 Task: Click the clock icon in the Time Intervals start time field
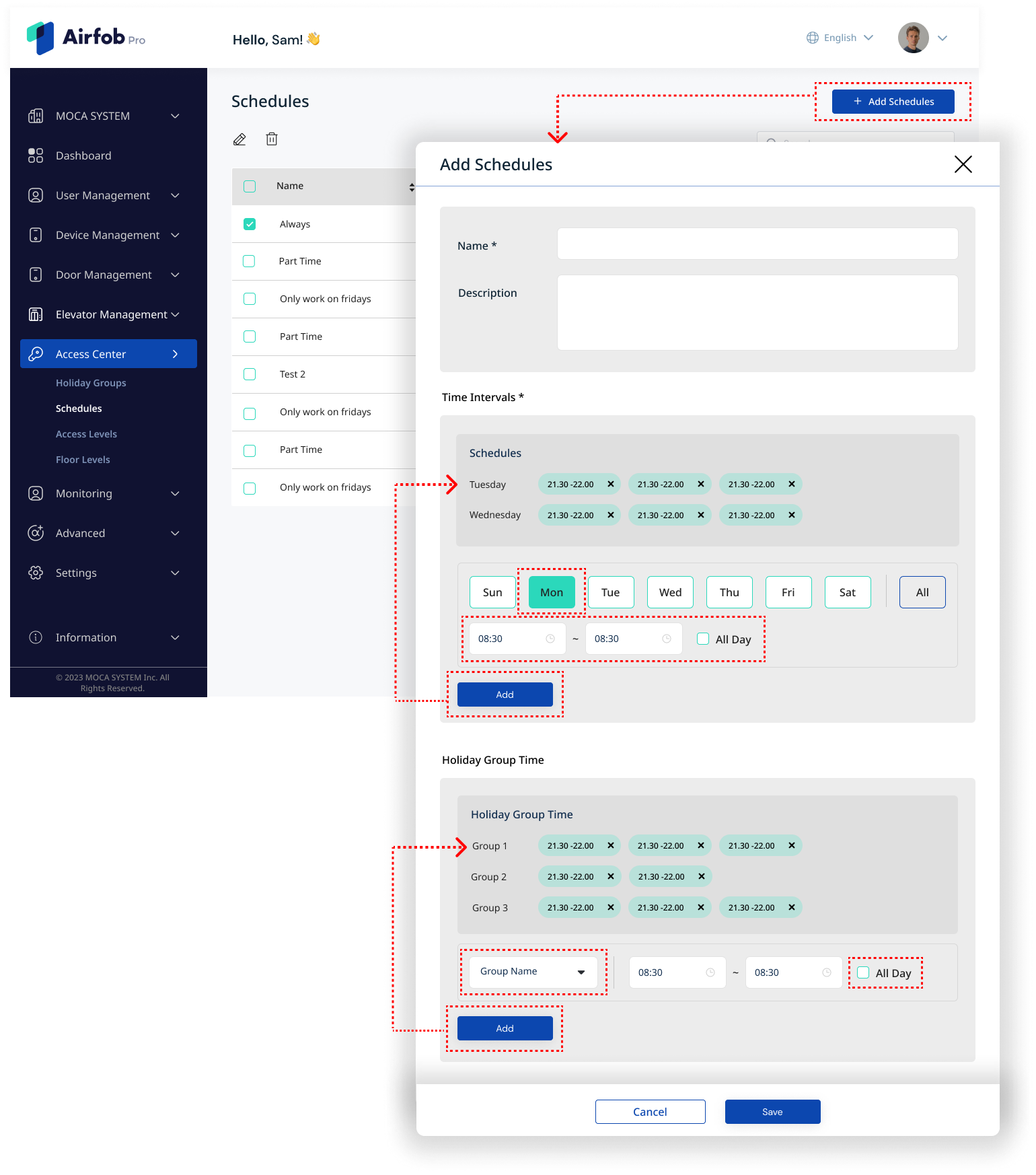550,639
